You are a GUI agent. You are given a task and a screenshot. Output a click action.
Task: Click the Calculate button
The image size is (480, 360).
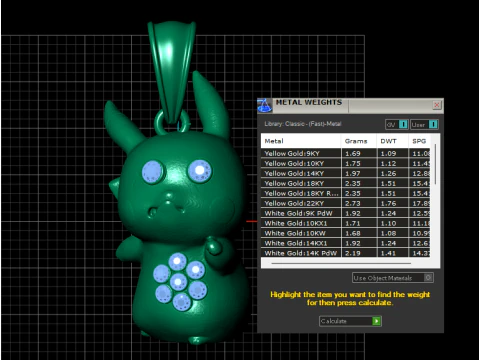pos(350,321)
